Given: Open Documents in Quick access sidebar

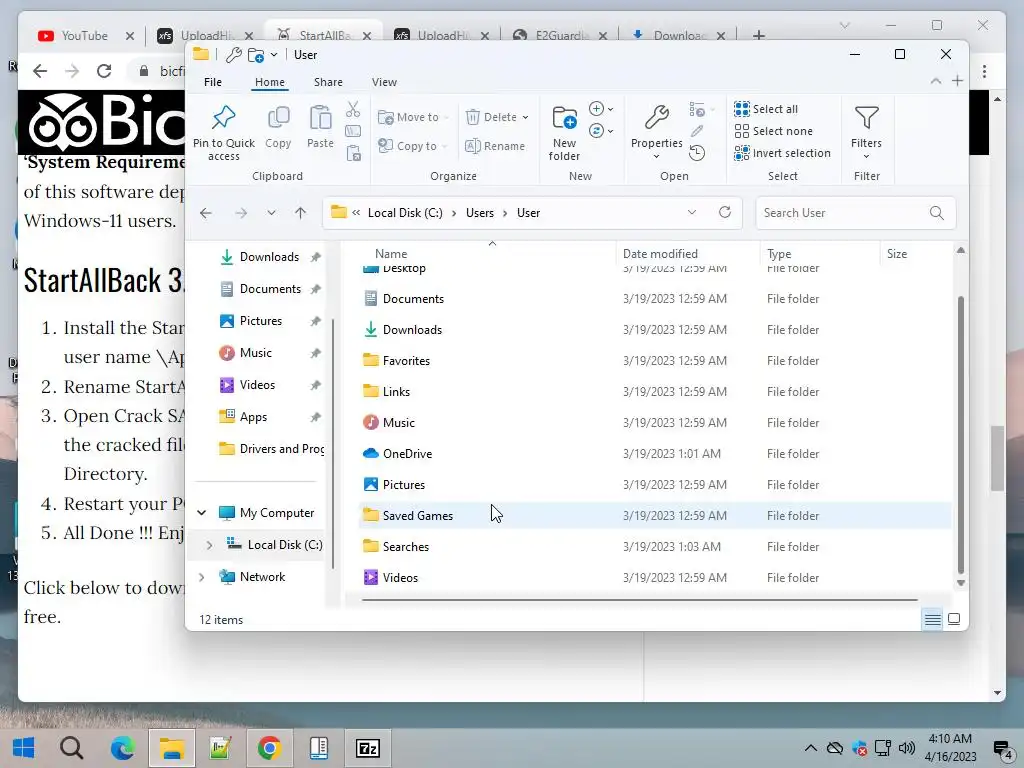Looking at the screenshot, I should [270, 289].
